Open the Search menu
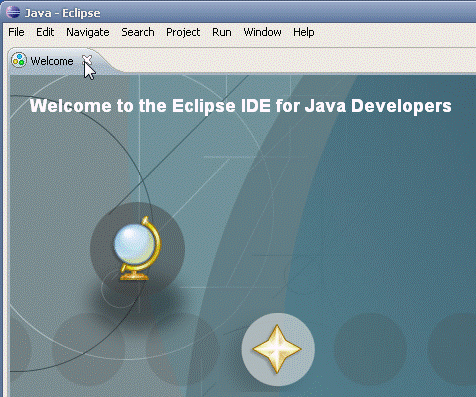This screenshot has height=397, width=476. coord(138,32)
